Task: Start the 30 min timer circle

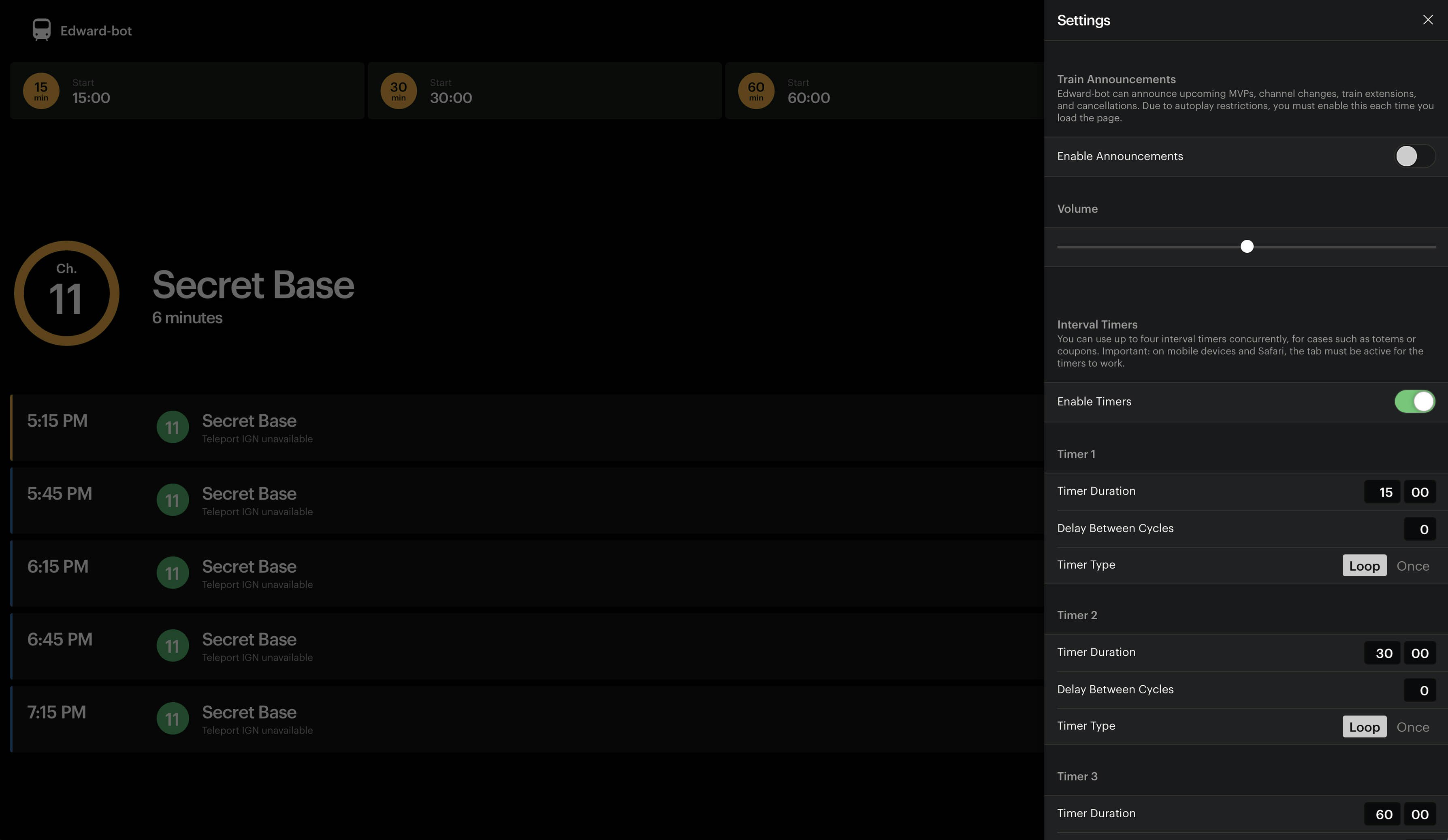Action: pyautogui.click(x=398, y=91)
